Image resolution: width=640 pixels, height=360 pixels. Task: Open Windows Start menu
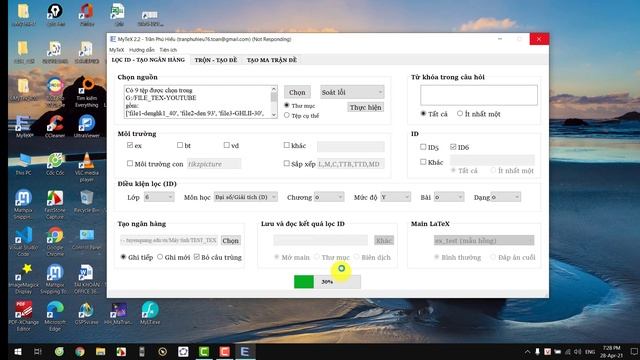point(18,351)
